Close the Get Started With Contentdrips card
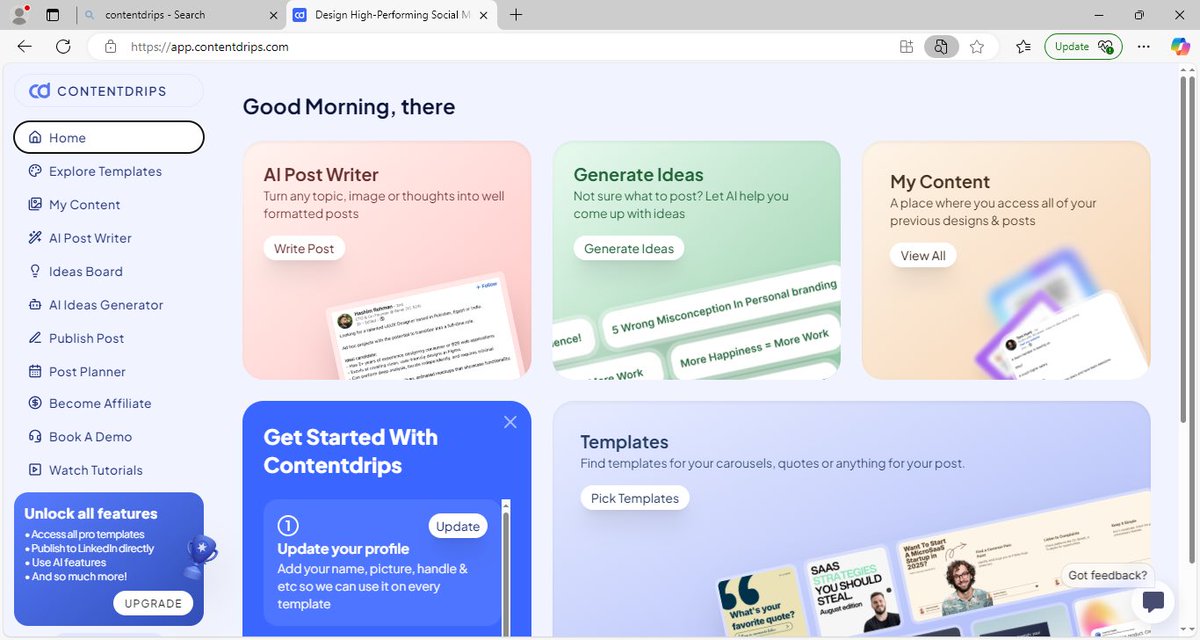This screenshot has height=640, width=1200. point(510,422)
